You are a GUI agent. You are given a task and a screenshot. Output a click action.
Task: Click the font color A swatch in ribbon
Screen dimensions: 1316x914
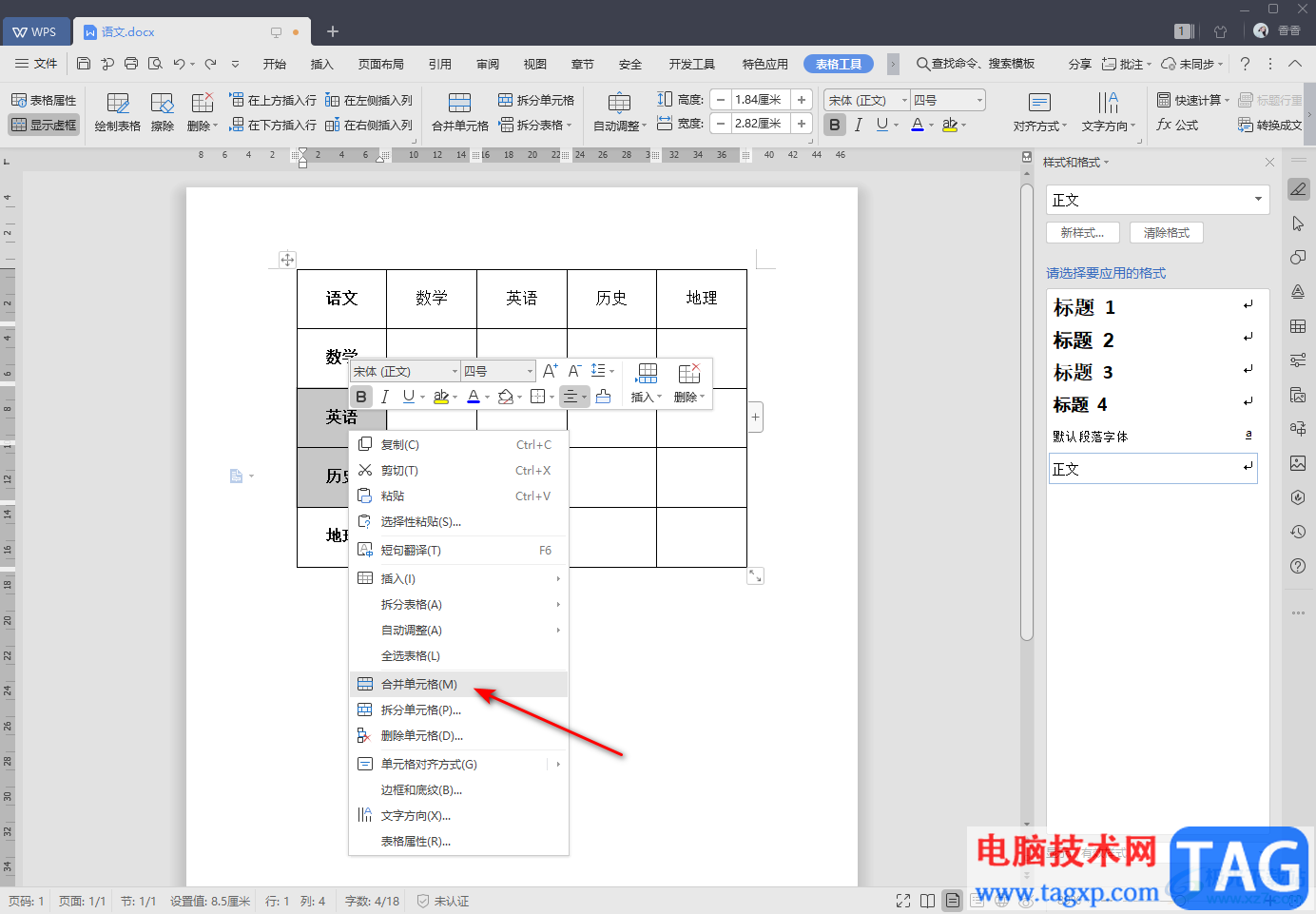917,125
